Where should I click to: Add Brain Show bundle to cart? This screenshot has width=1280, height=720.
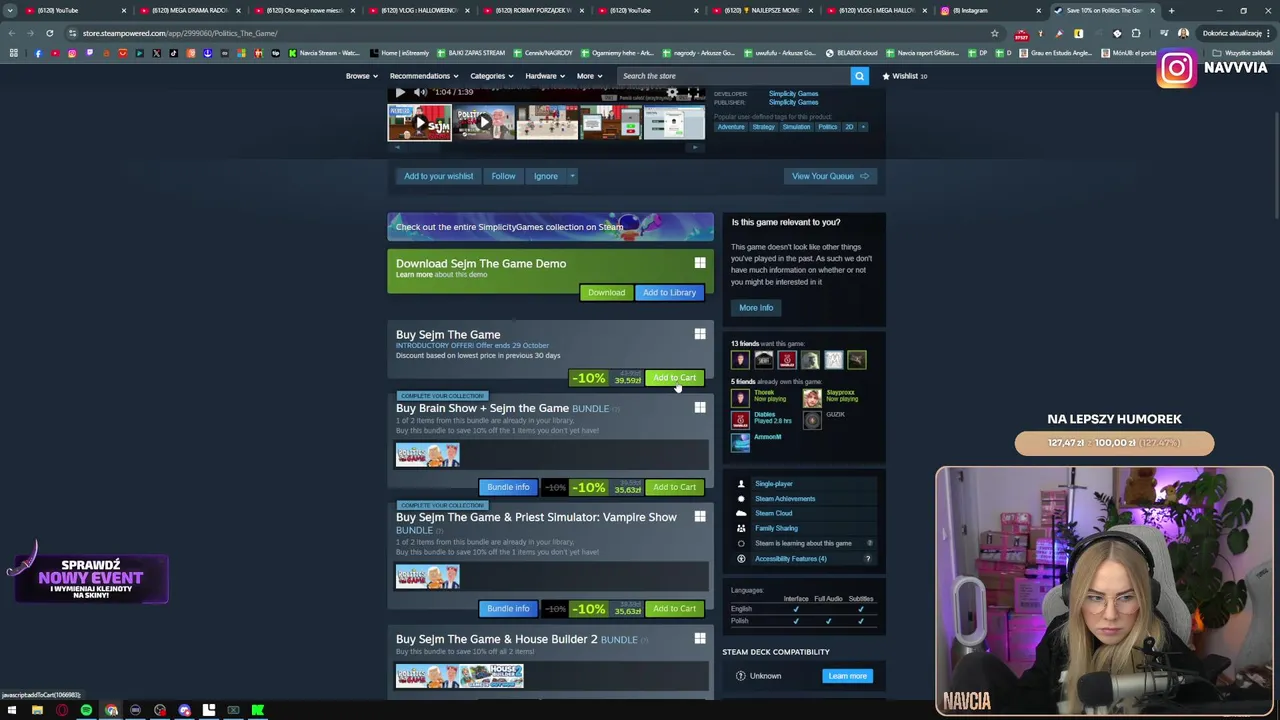(674, 487)
